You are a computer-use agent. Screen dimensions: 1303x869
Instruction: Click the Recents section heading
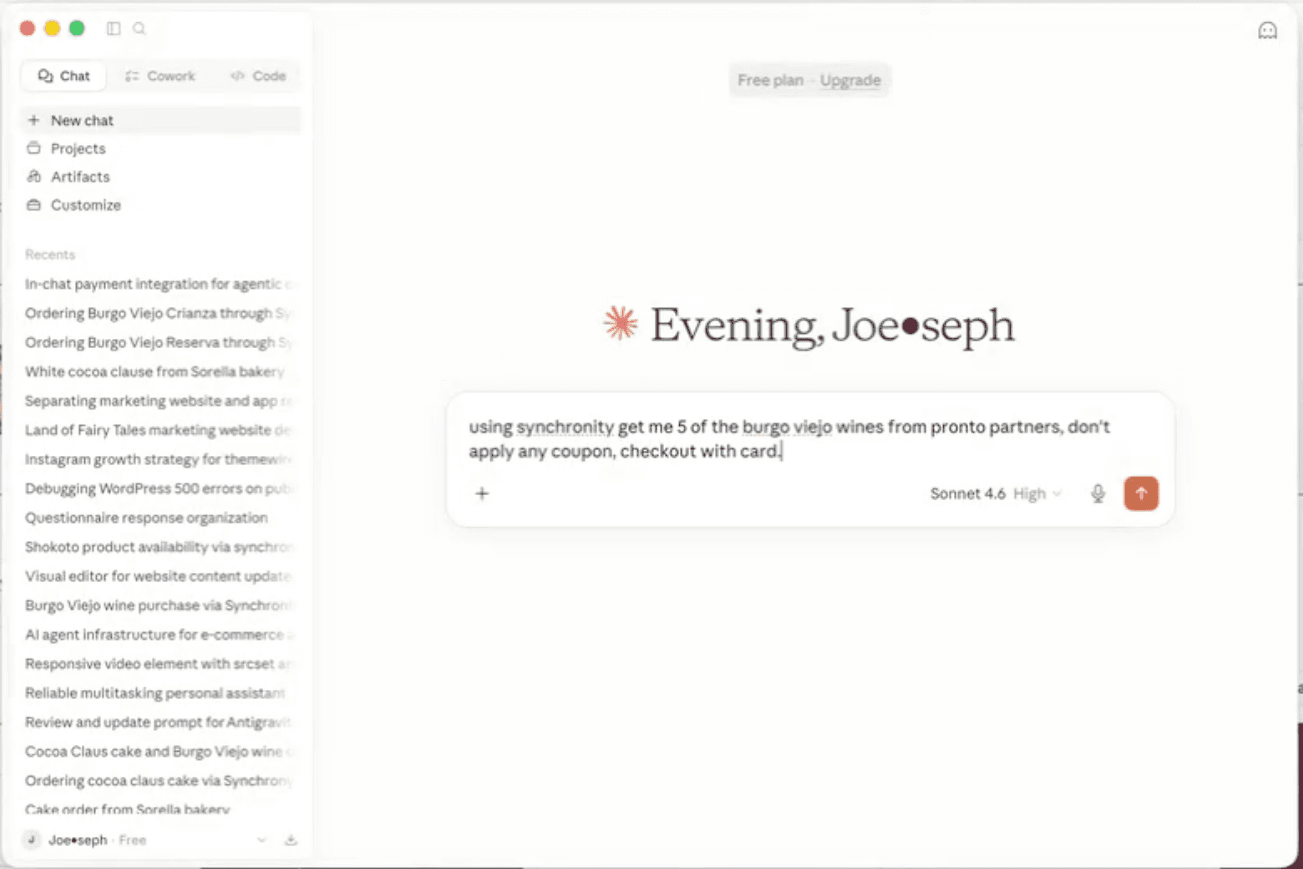point(50,255)
